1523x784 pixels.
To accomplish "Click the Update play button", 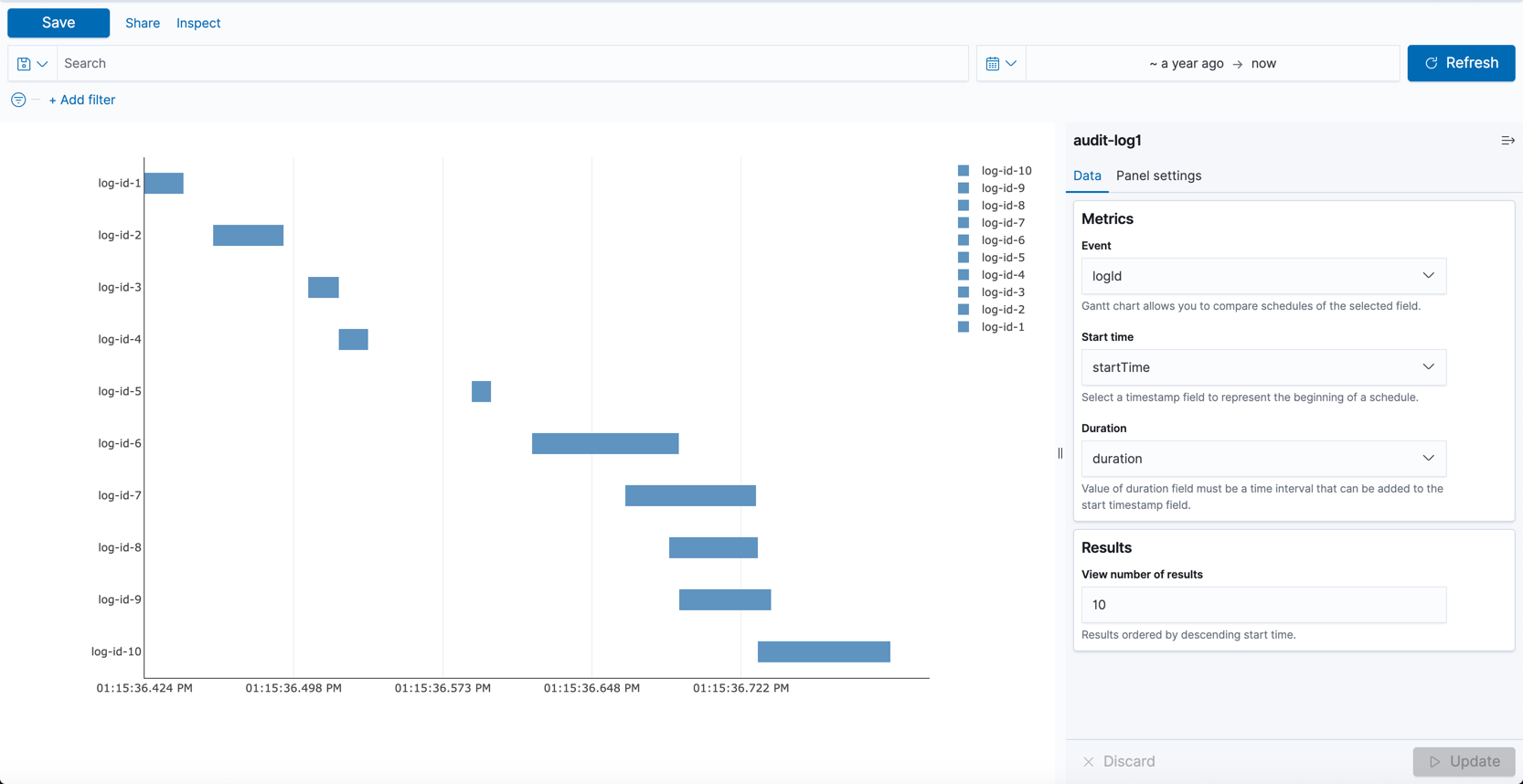I will coord(1463,761).
